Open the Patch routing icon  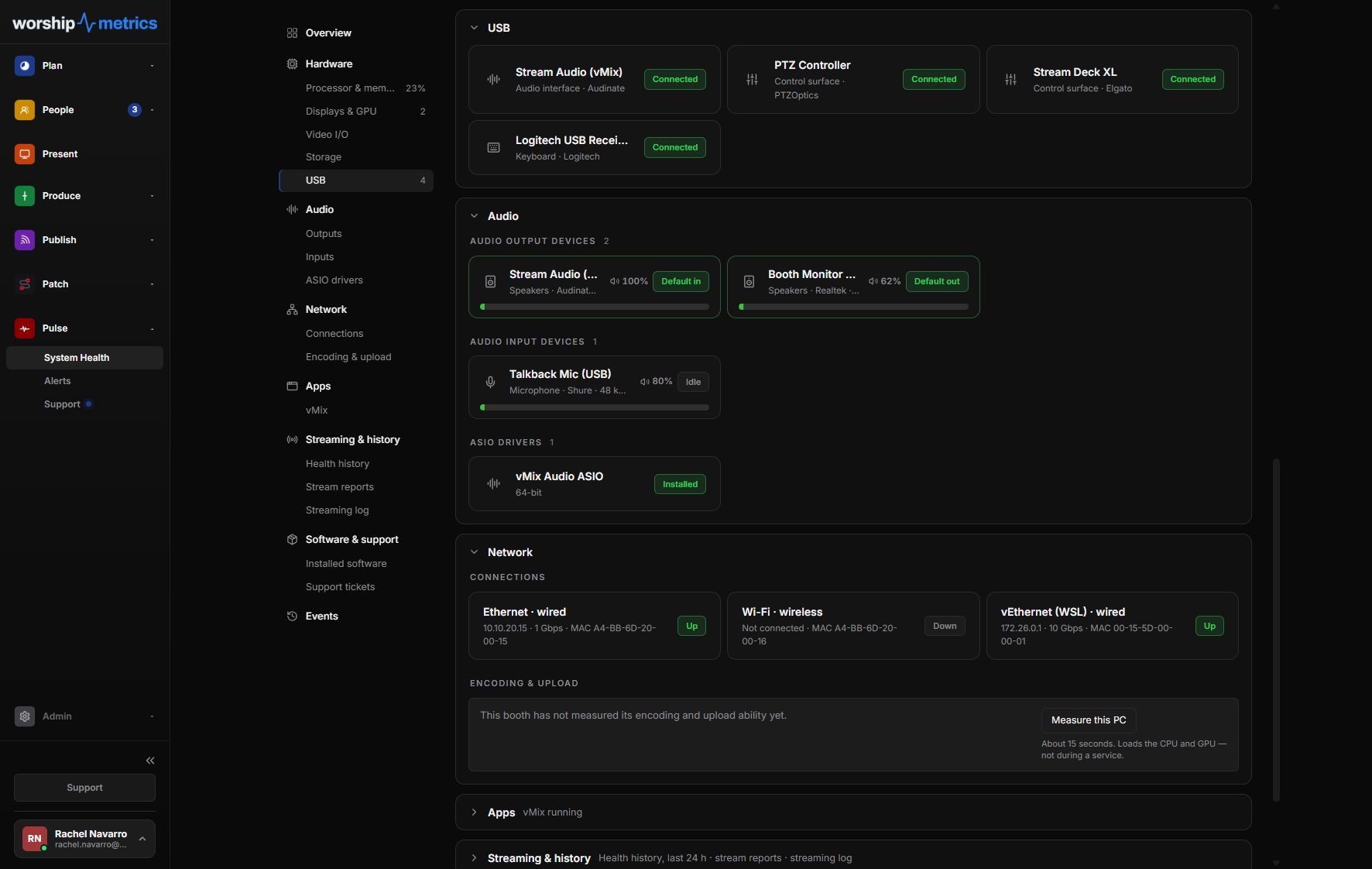pyautogui.click(x=25, y=284)
